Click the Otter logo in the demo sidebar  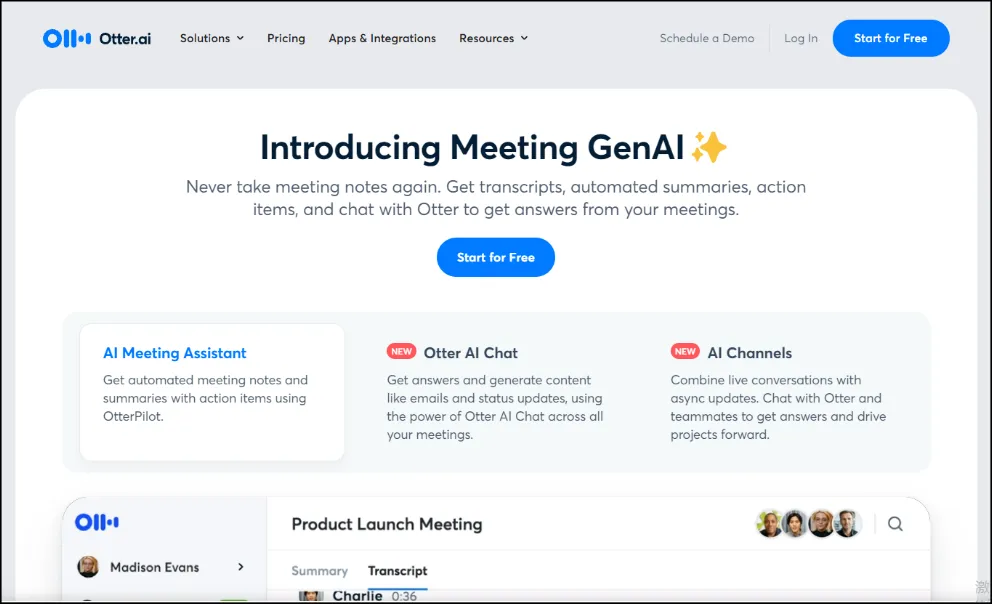tap(97, 522)
